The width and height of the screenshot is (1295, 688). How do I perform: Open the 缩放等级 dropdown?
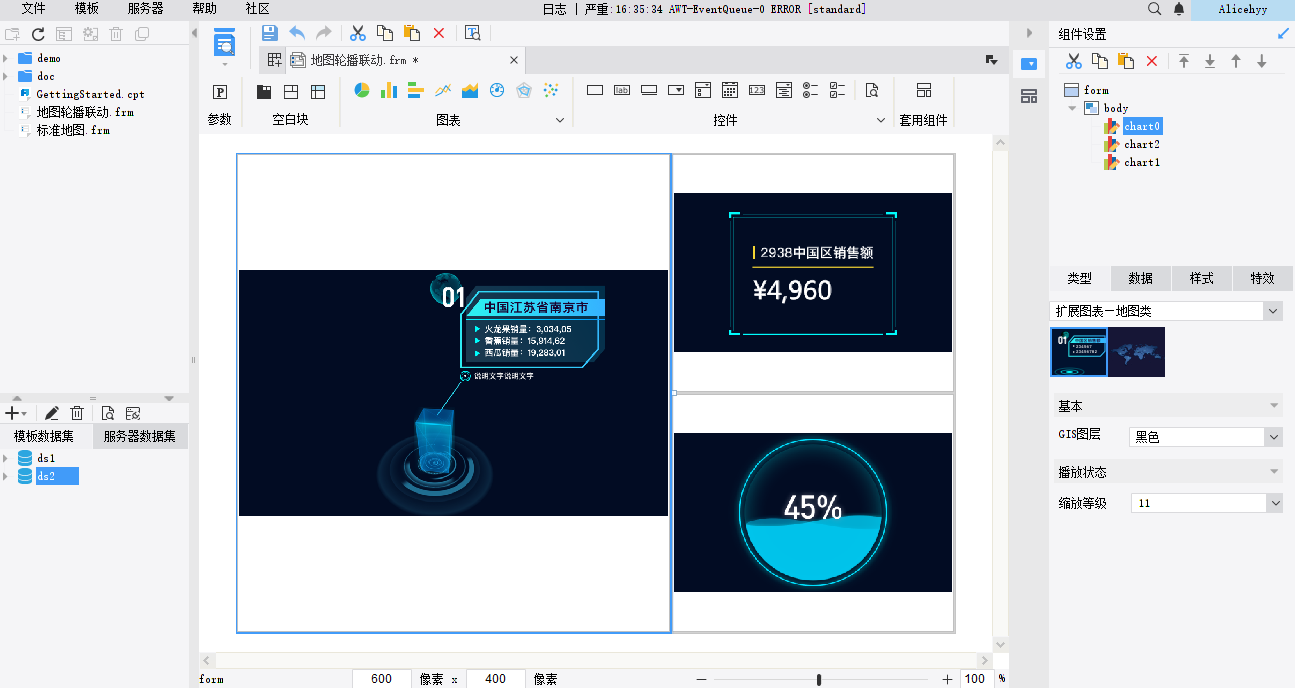coord(1273,504)
